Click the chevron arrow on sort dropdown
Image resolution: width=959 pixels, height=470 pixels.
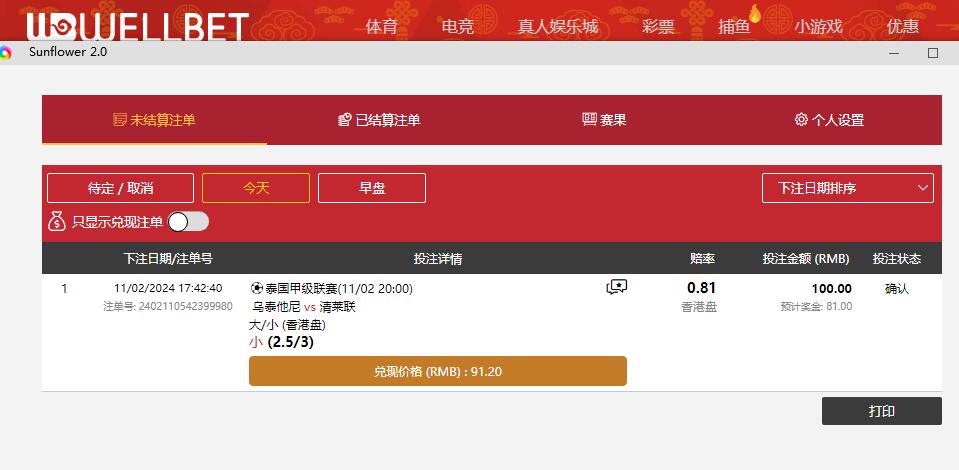tap(923, 188)
